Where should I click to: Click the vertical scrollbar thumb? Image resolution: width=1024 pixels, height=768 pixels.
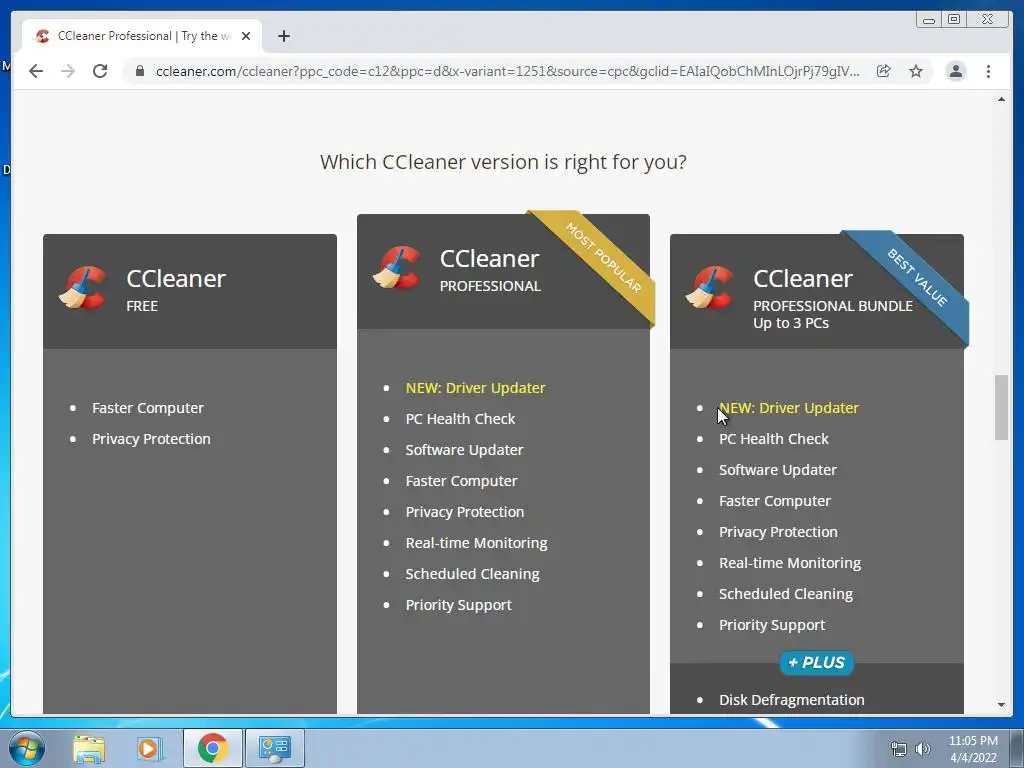coord(1001,408)
